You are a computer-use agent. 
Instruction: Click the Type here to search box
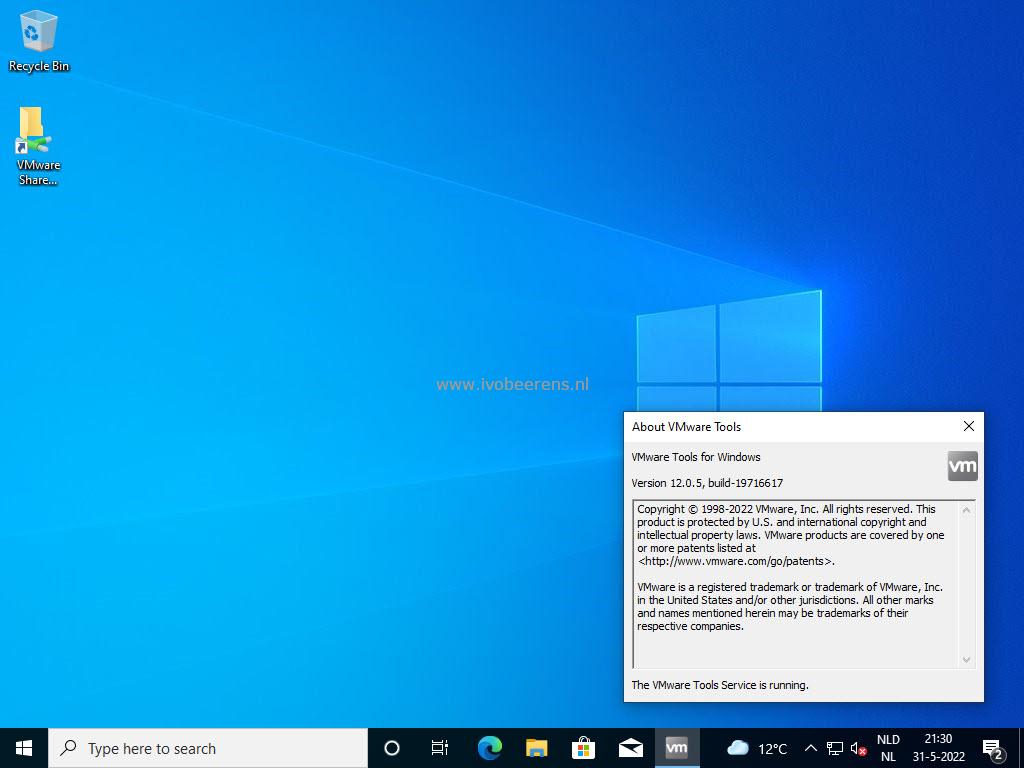pyautogui.click(x=208, y=748)
